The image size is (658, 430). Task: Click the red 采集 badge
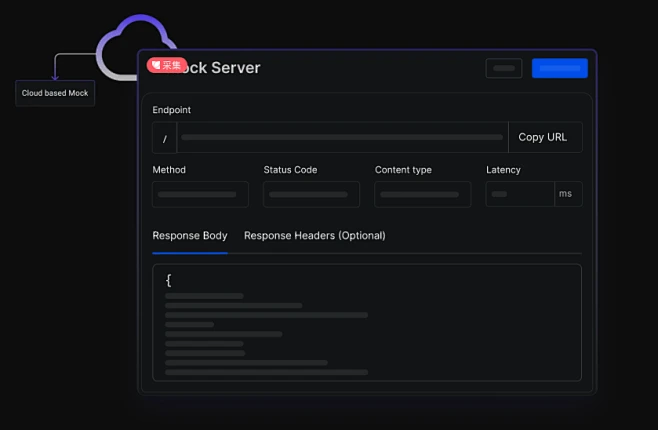pyautogui.click(x=167, y=65)
